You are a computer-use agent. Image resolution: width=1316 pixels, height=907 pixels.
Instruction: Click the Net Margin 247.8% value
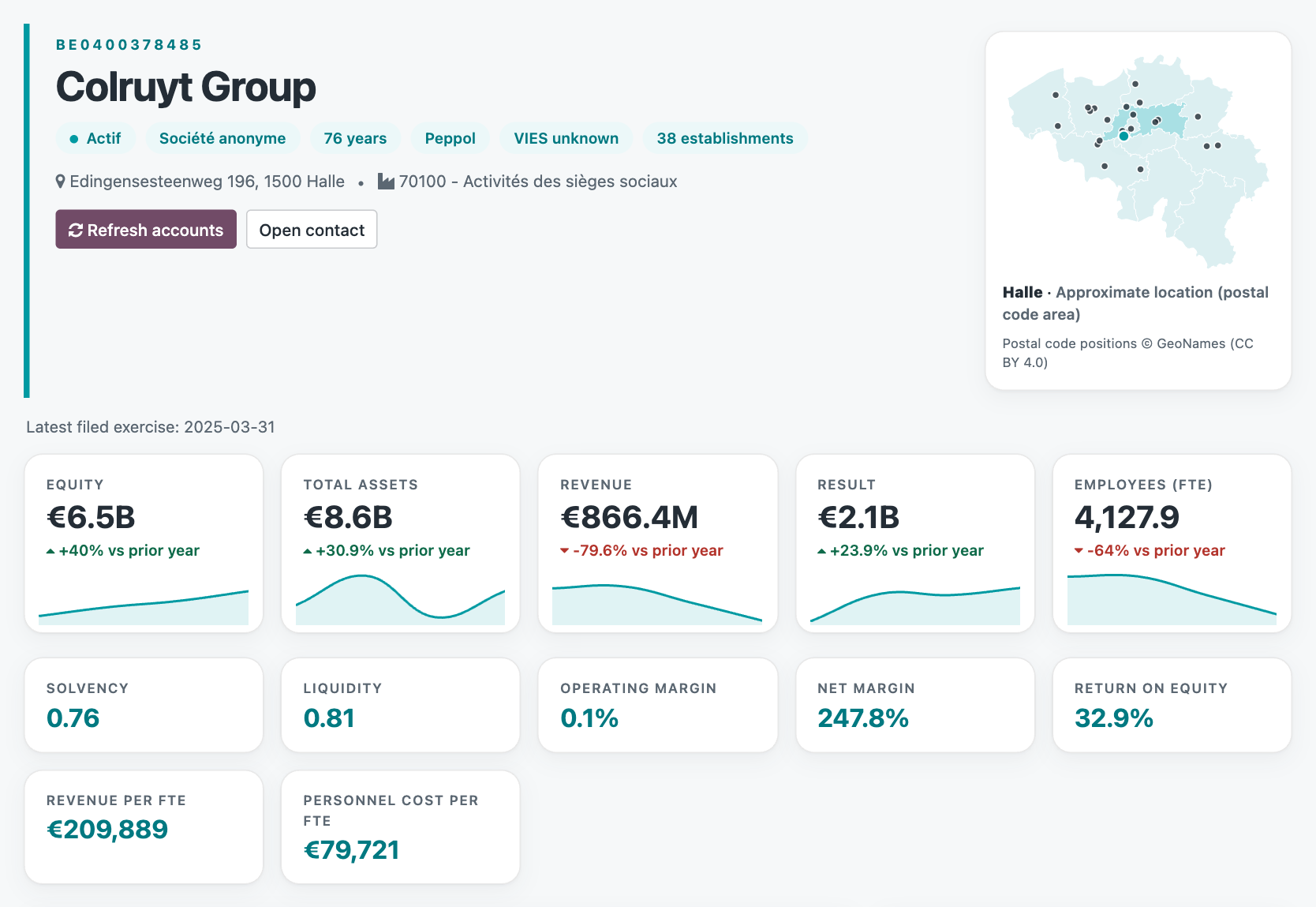[863, 718]
